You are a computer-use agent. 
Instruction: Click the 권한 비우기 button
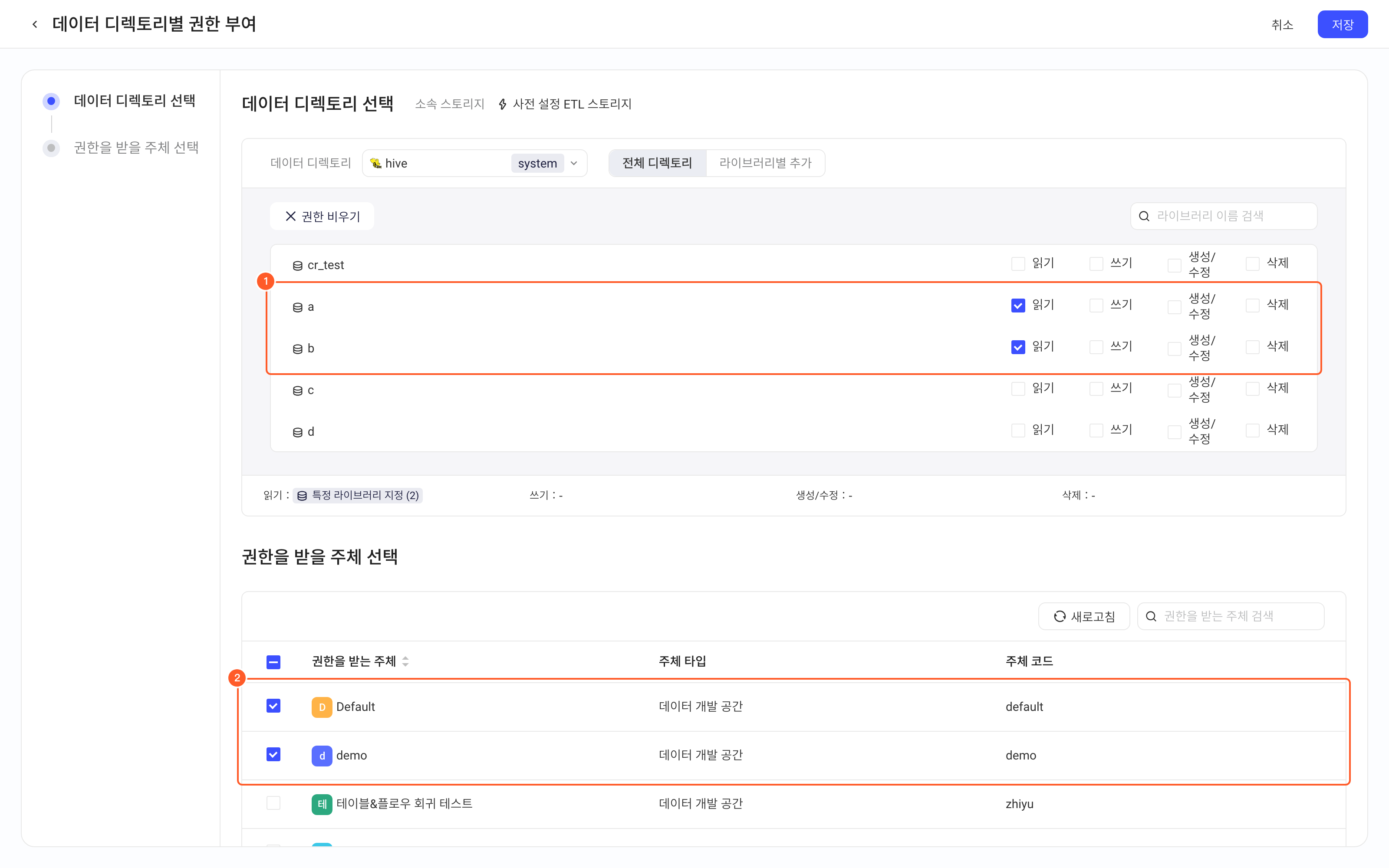[322, 216]
